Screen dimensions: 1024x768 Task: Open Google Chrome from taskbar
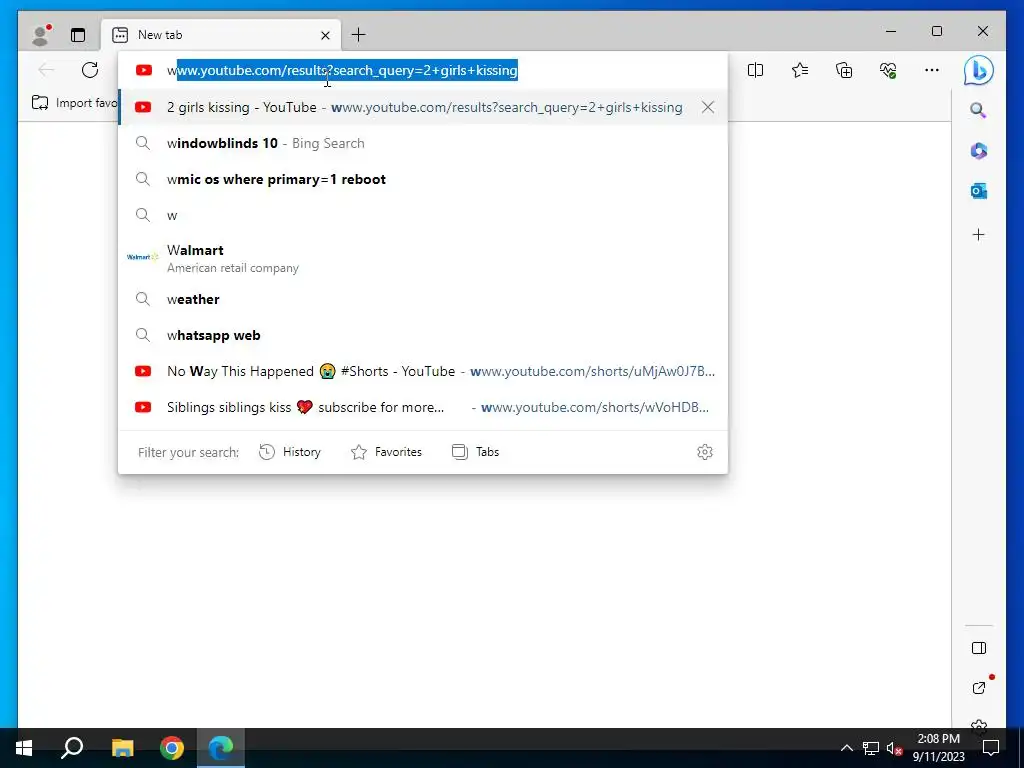point(172,748)
